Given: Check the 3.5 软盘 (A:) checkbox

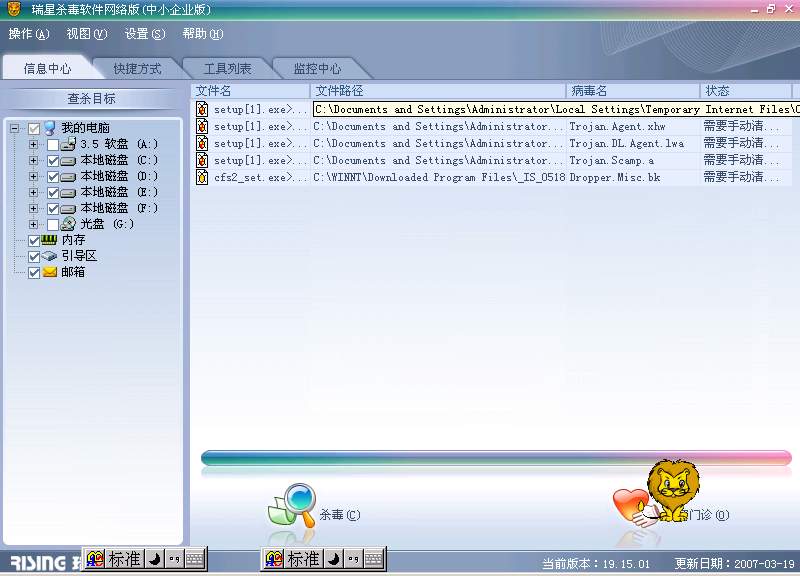Looking at the screenshot, I should pos(53,145).
